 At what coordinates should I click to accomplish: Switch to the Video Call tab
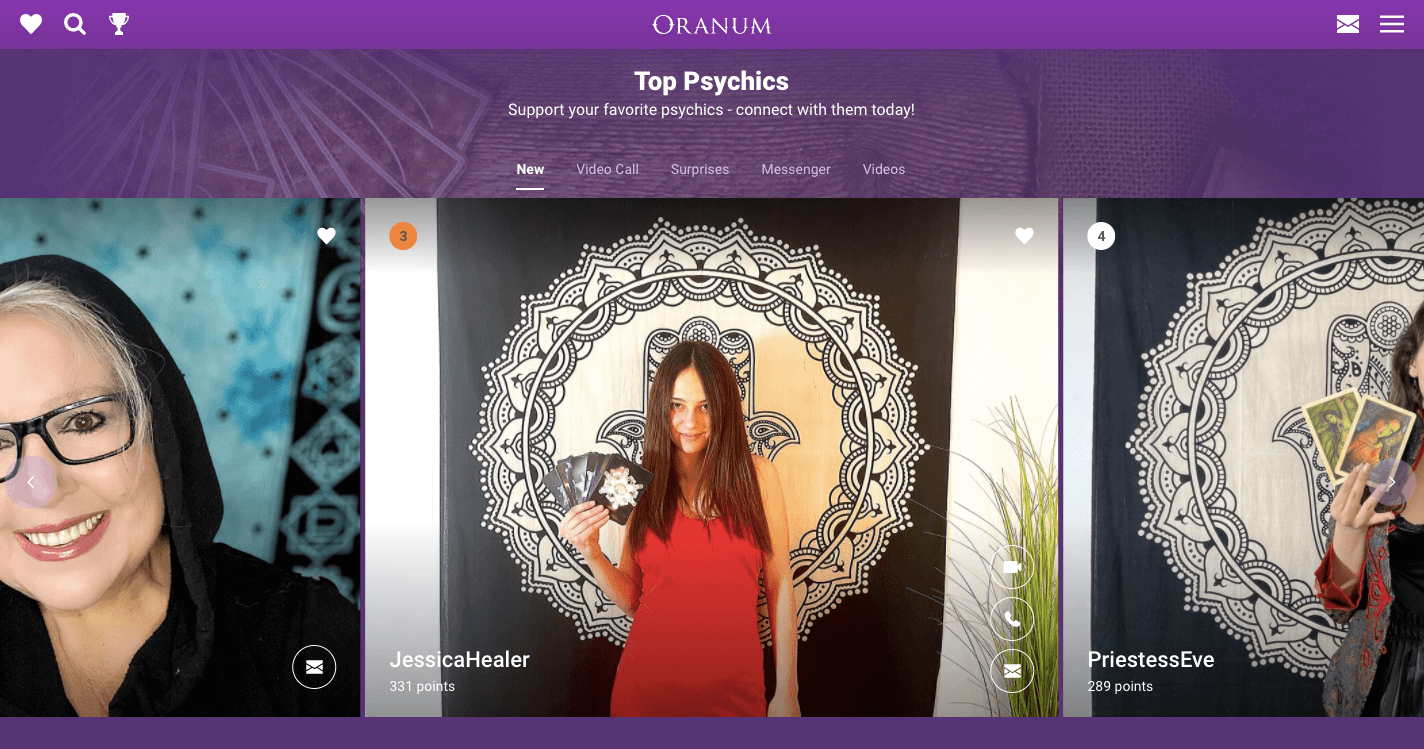click(x=607, y=169)
